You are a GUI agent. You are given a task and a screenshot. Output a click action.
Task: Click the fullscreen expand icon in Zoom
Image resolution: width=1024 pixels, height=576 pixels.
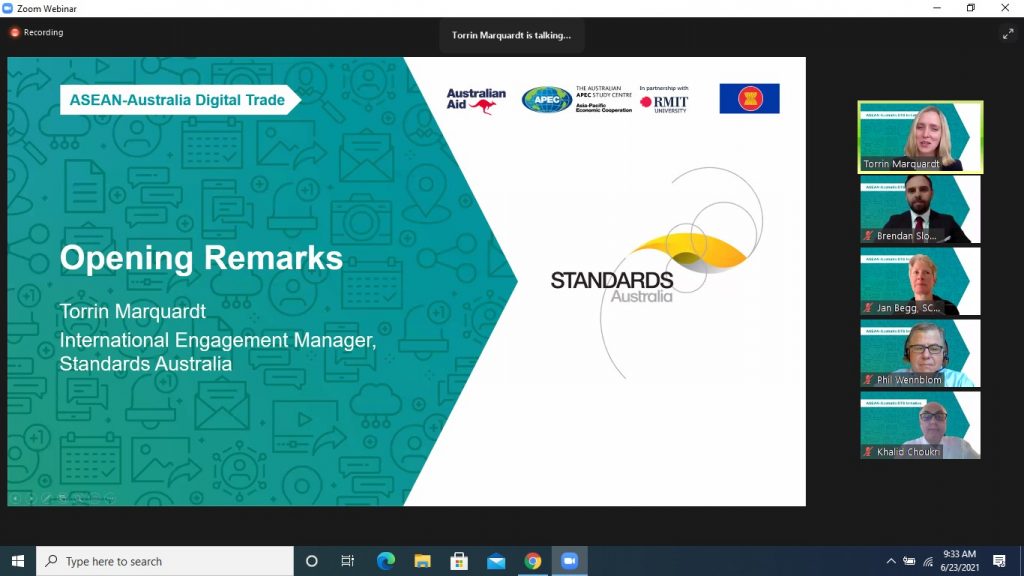tap(1008, 35)
